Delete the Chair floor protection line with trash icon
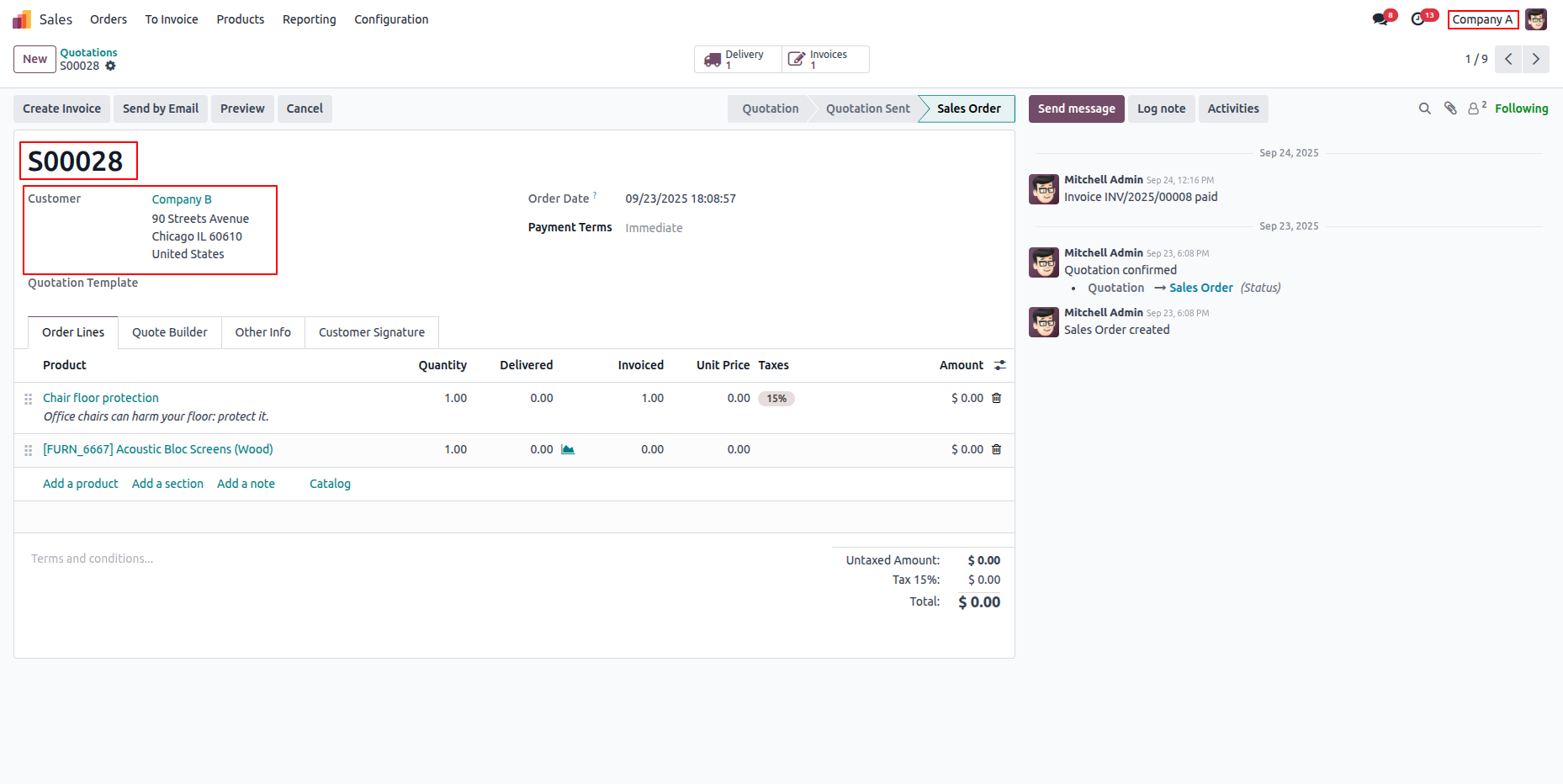Screen dimensions: 1563x784 point(997,398)
